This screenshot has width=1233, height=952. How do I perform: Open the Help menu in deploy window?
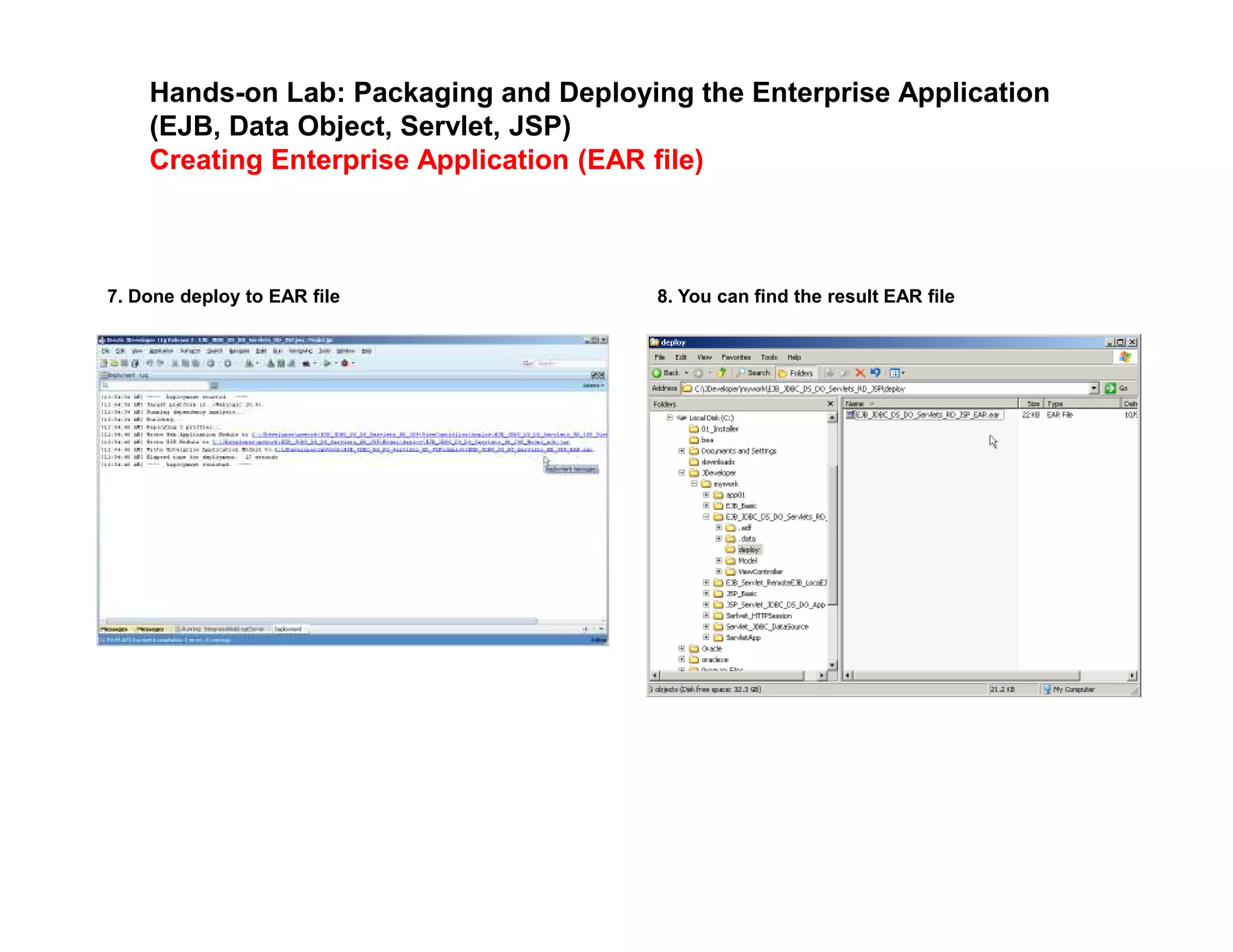pos(794,357)
